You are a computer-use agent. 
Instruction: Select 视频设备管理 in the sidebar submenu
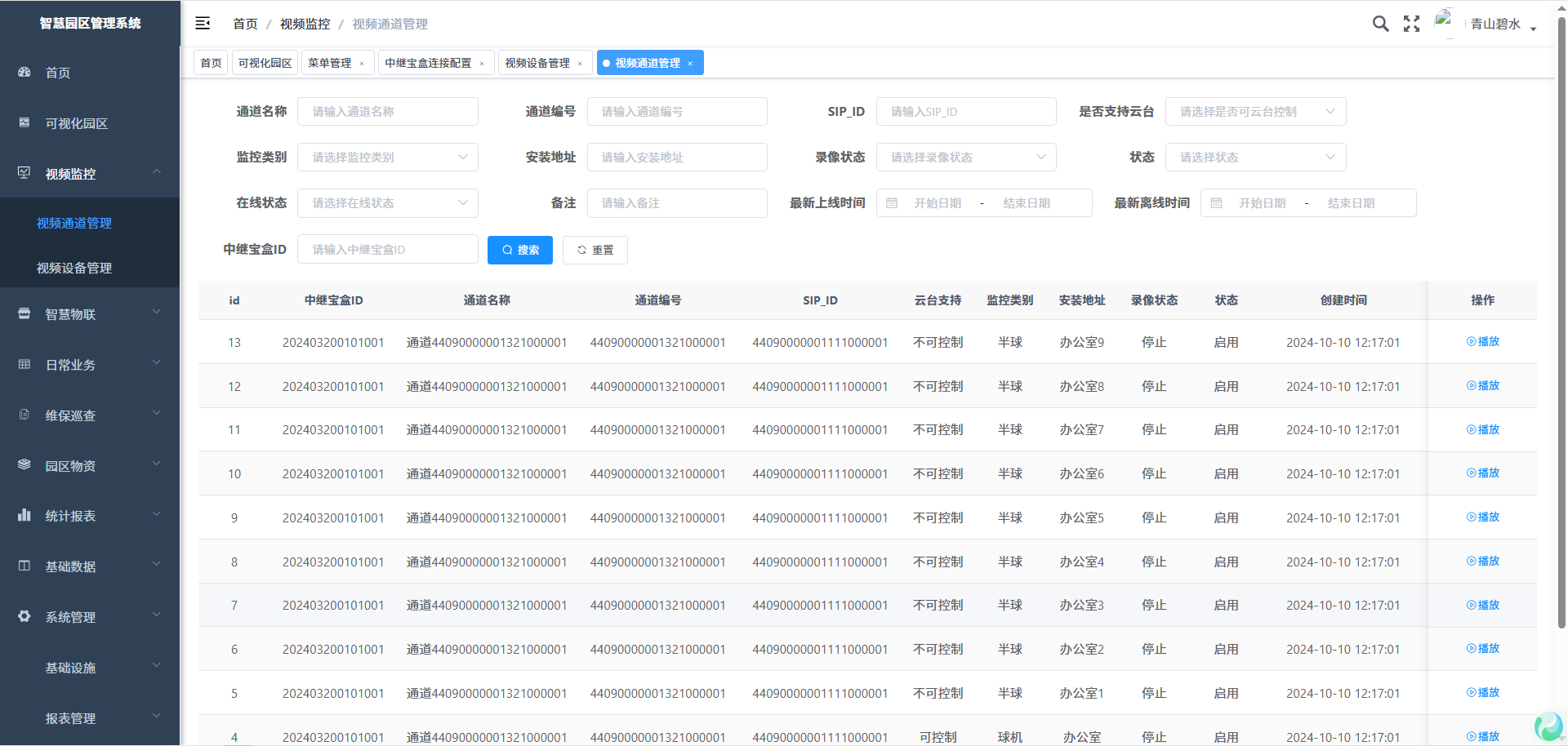pos(74,268)
